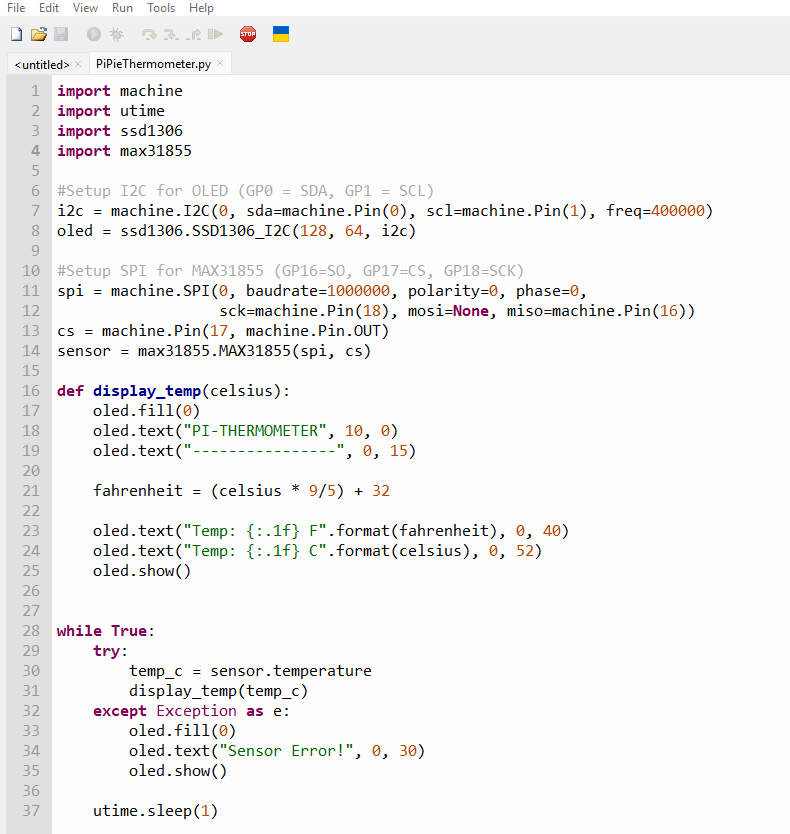Click on "sensor.temperature" in line 30
This screenshot has width=790, height=834.
coord(290,671)
